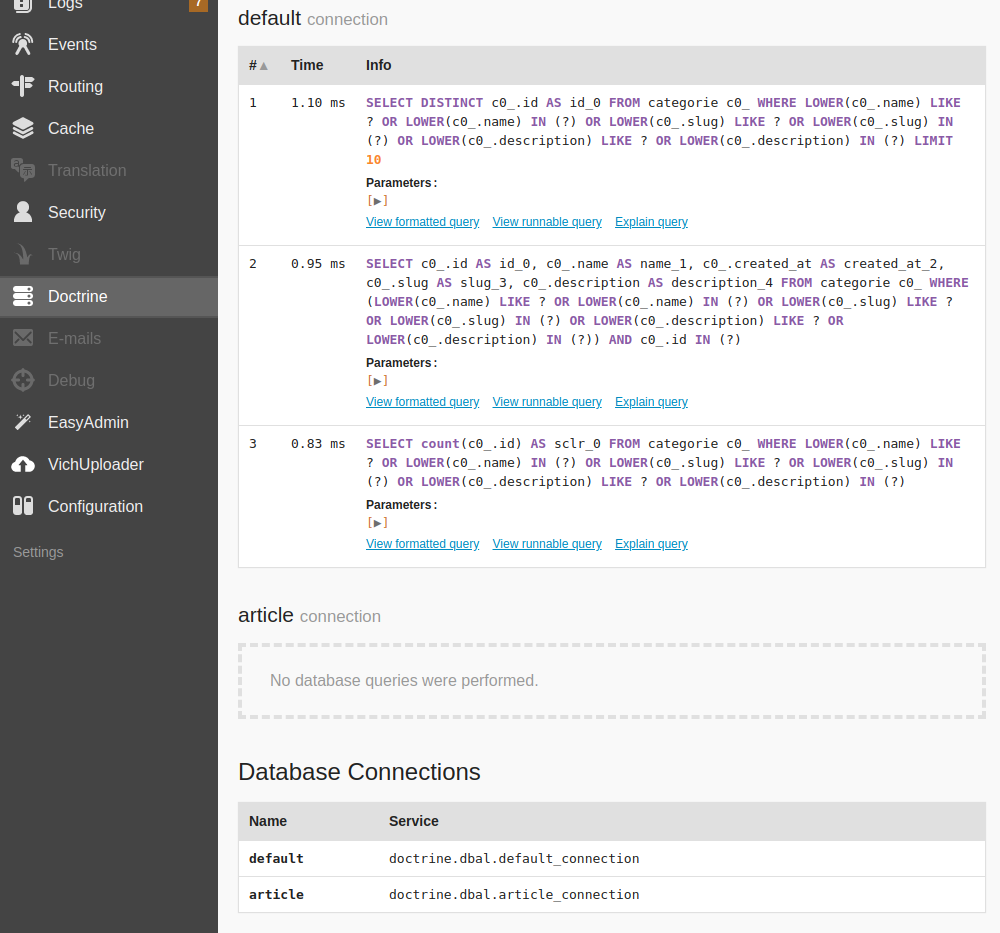The height and width of the screenshot is (933, 1000).
Task: Open the Logs panel icon
Action: 22,5
